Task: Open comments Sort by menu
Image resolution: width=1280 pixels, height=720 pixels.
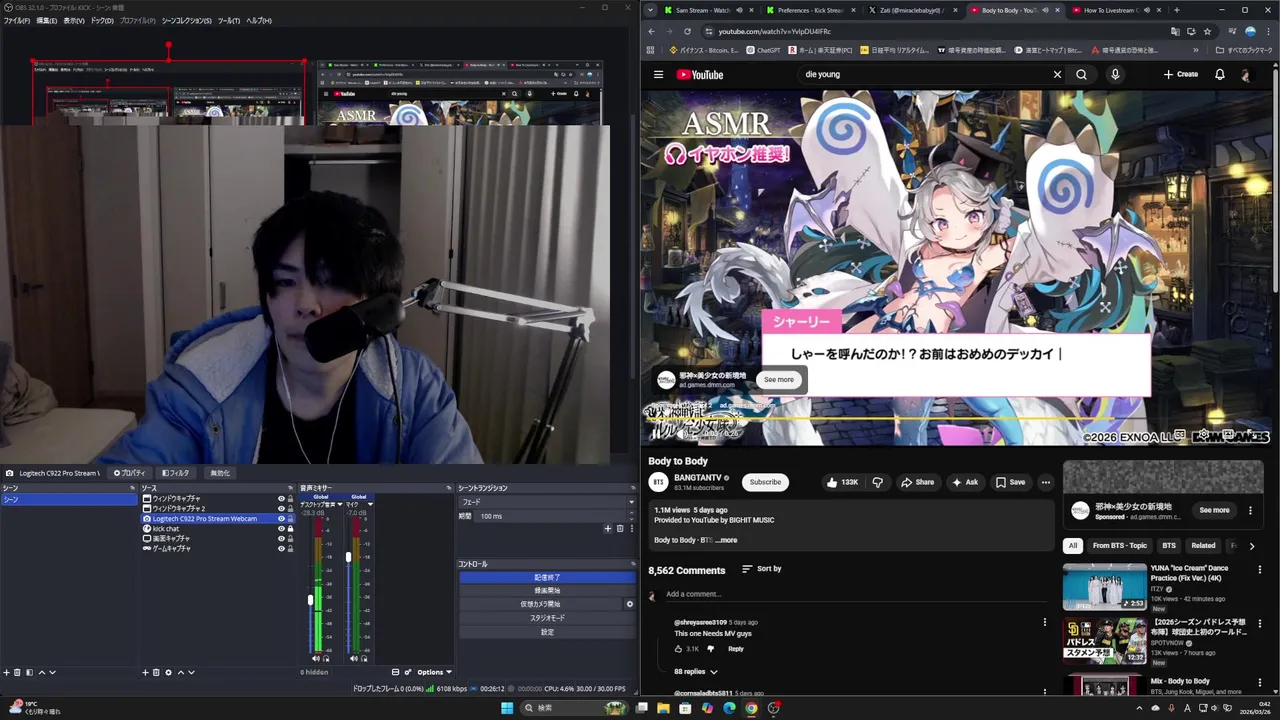Action: click(x=762, y=569)
